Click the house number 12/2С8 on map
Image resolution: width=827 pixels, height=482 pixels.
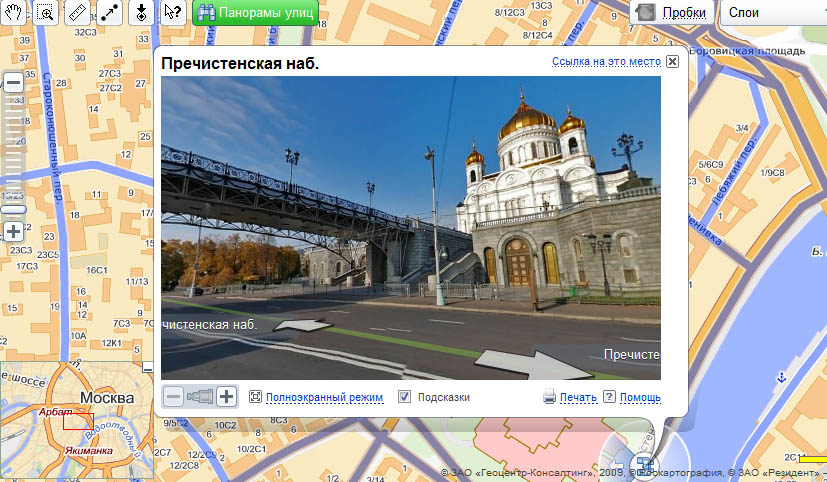click(184, 466)
